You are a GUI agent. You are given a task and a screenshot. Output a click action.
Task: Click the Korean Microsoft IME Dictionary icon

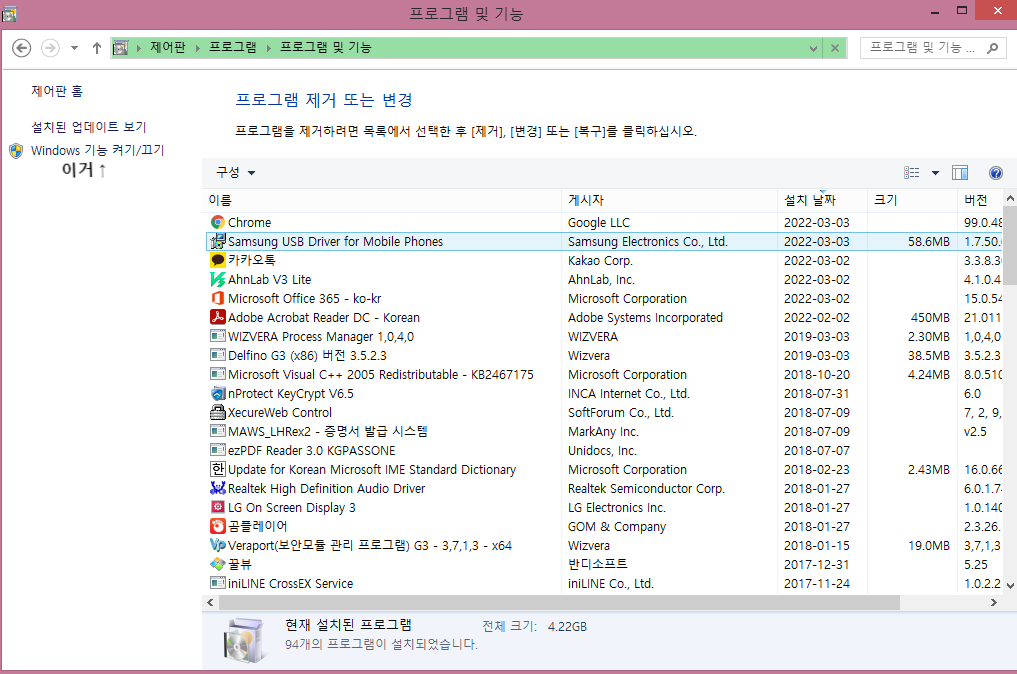(218, 469)
